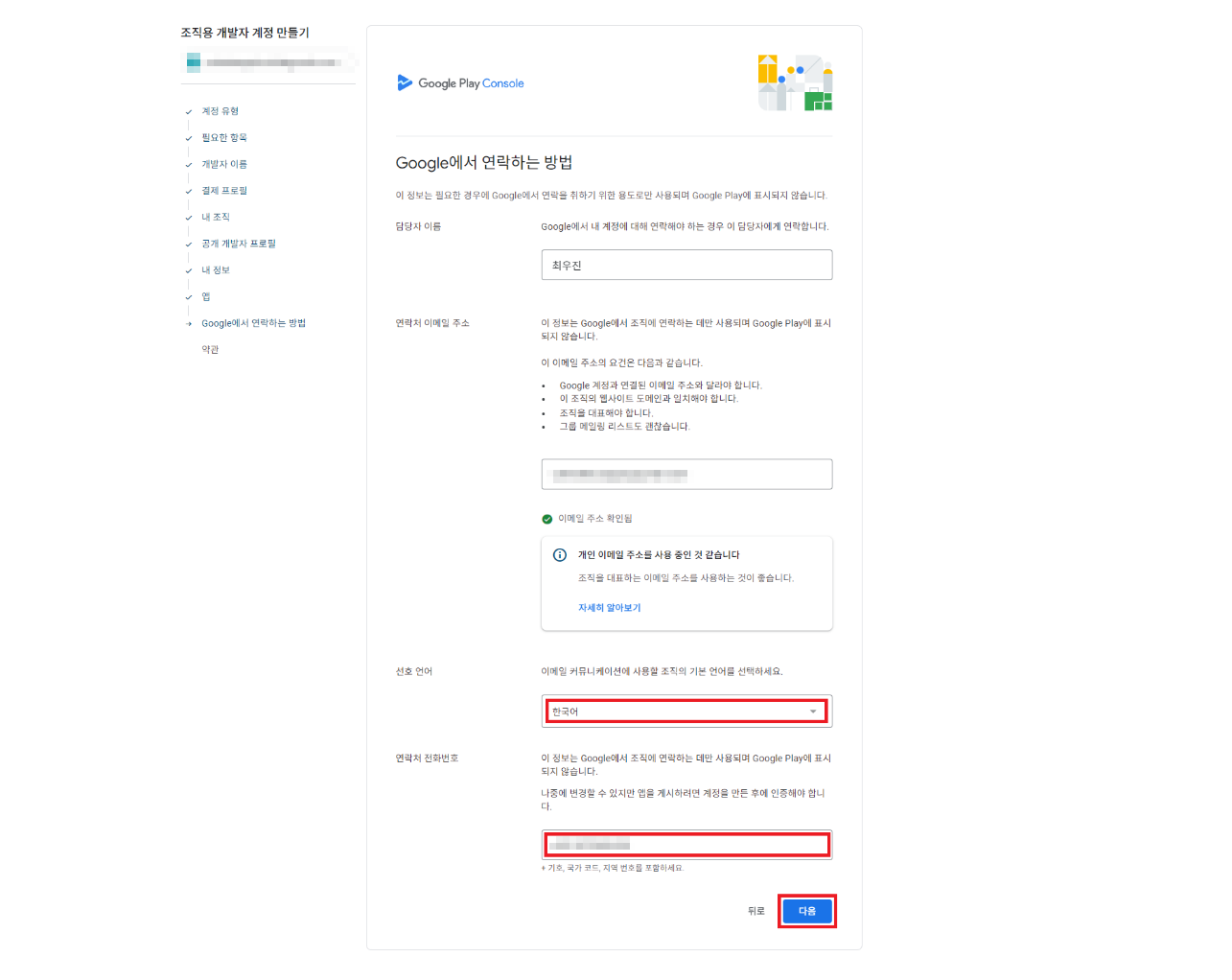
Task: Click the contact email address field
Action: coord(686,474)
